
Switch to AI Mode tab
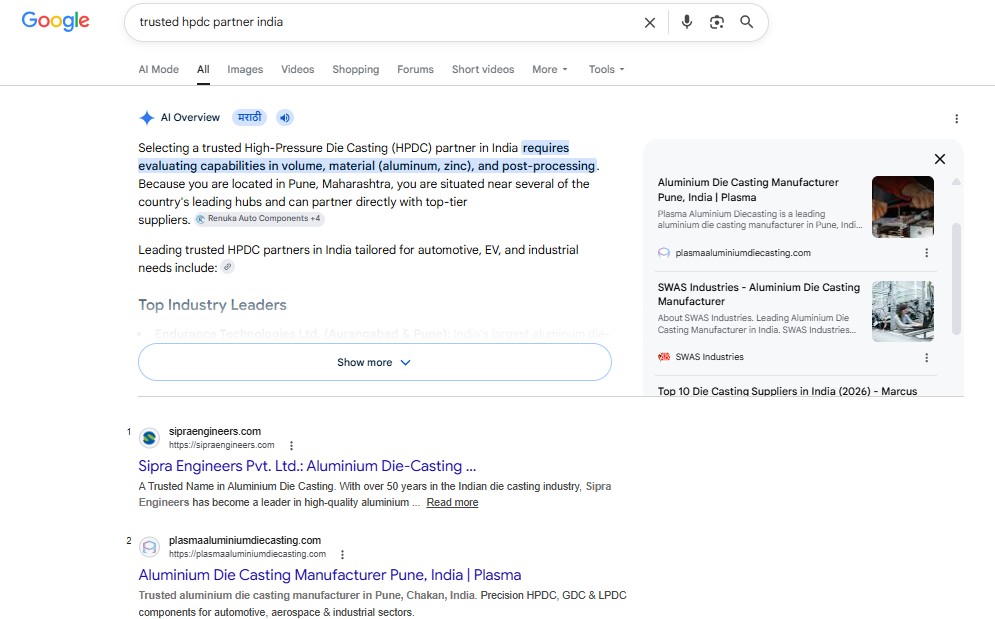click(159, 69)
